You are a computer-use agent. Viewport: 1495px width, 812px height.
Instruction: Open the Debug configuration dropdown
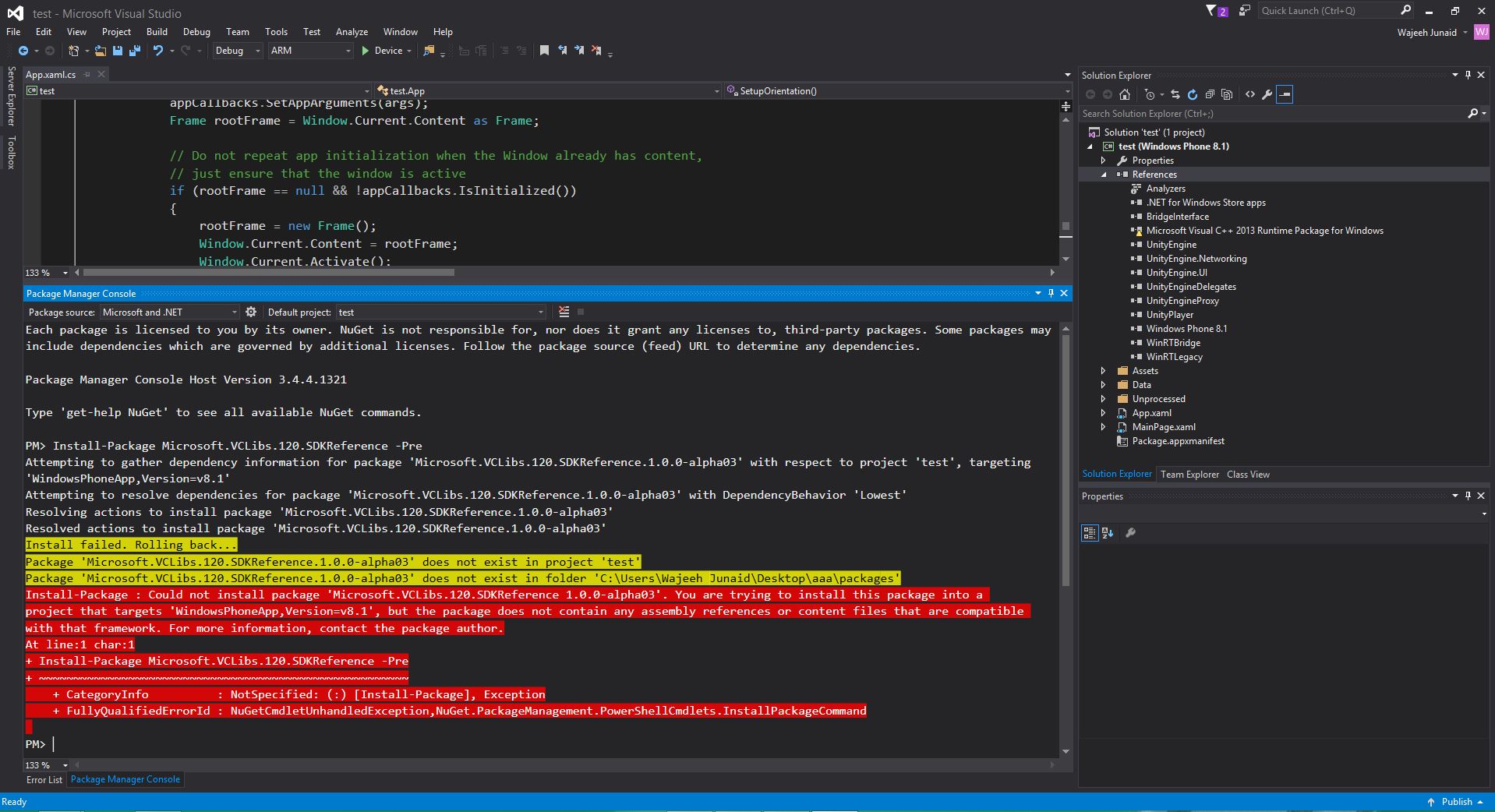[x=237, y=51]
